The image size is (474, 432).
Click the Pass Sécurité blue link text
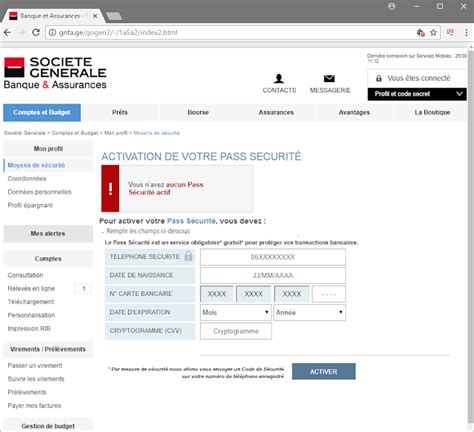coord(191,221)
